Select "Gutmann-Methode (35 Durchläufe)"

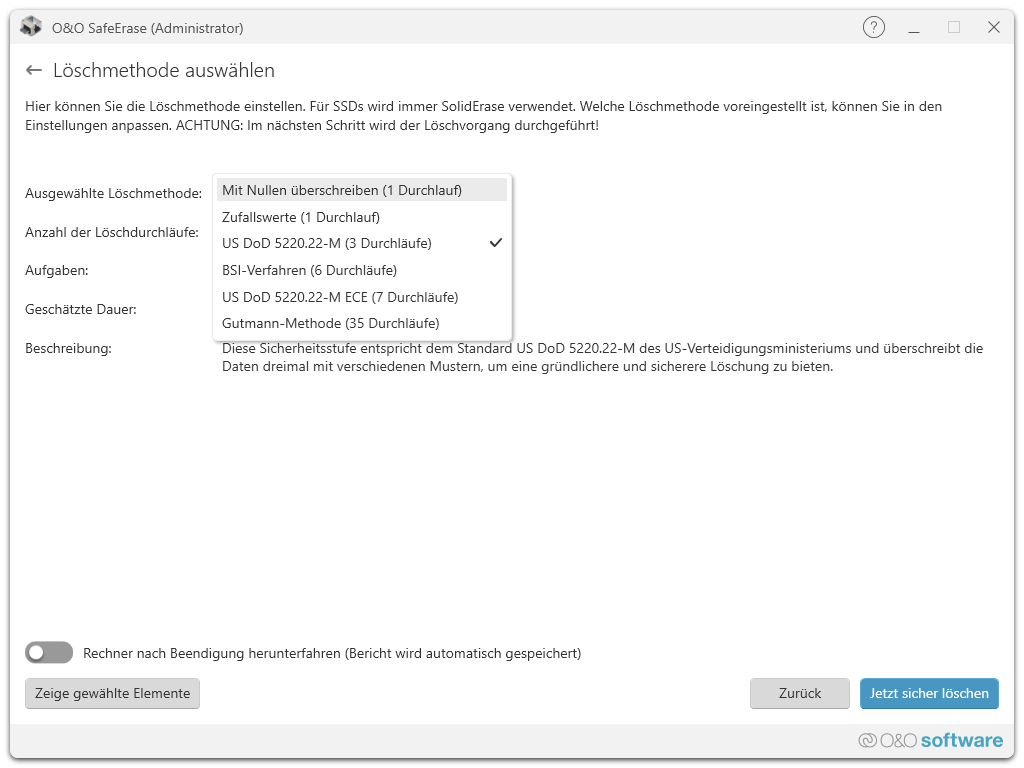point(331,323)
